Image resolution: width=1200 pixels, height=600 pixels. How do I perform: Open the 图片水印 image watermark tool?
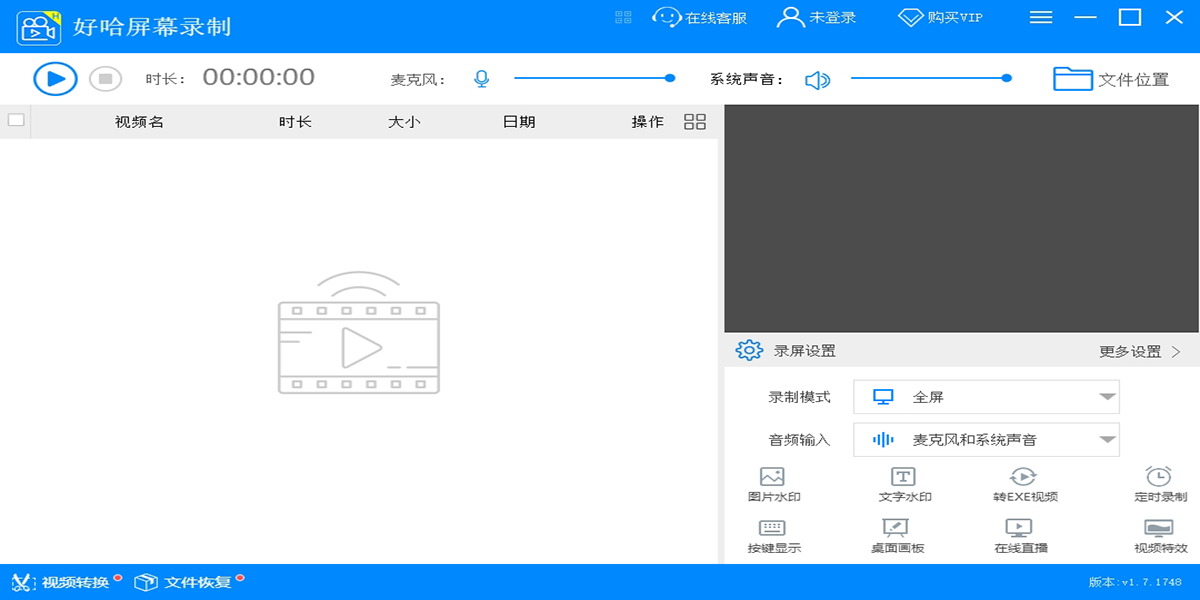click(773, 478)
